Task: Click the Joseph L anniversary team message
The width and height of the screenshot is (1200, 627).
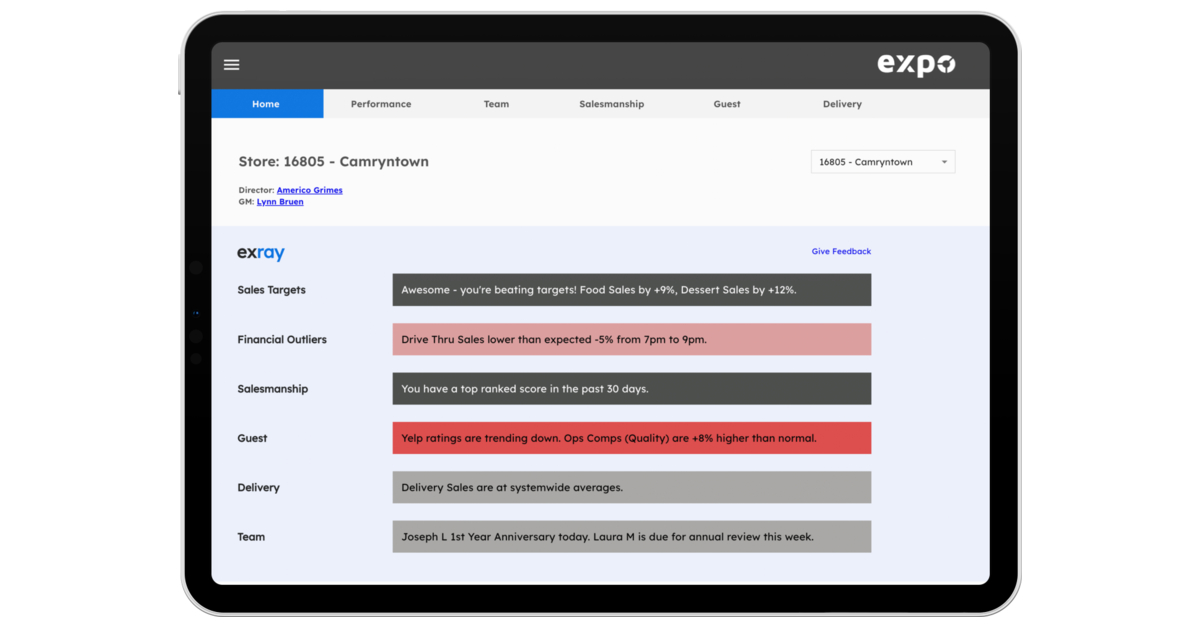Action: [631, 537]
